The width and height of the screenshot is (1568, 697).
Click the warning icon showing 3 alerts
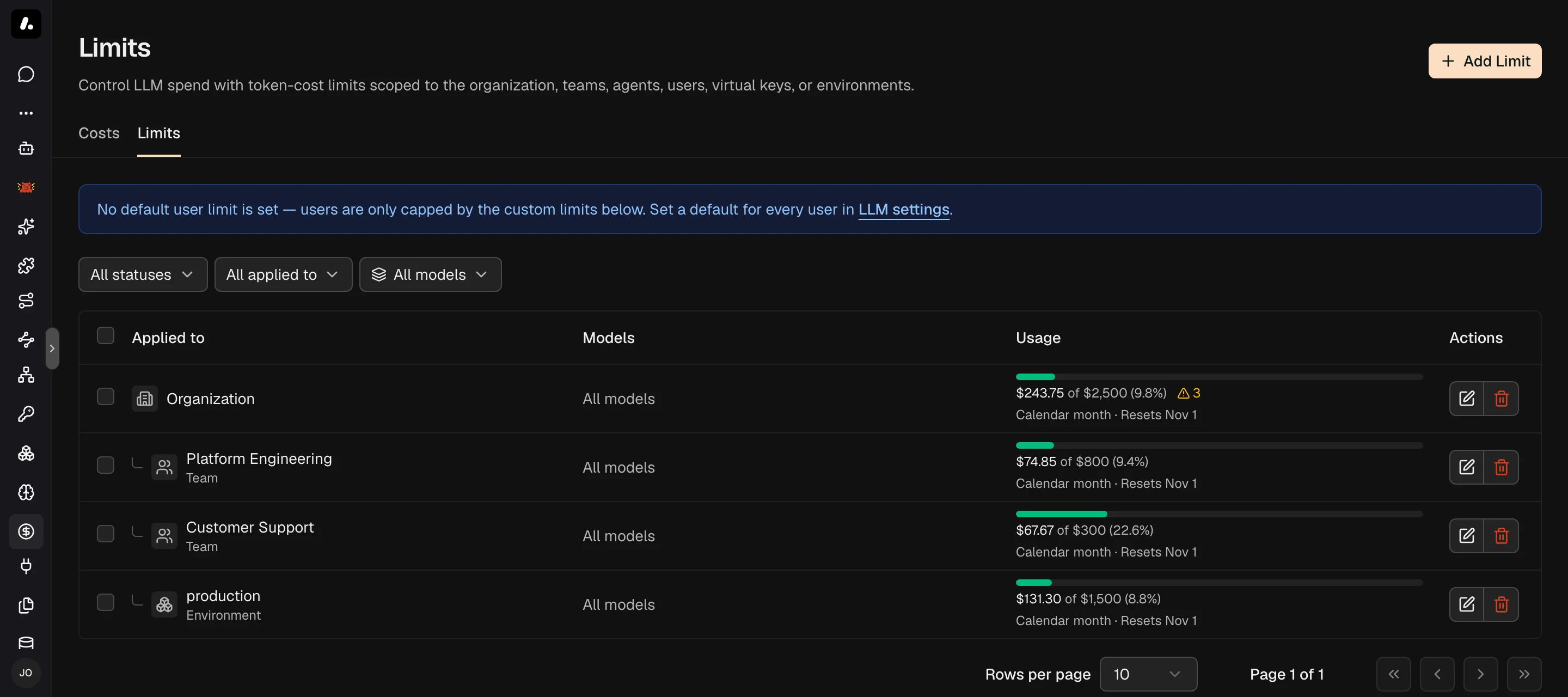pyautogui.click(x=1188, y=393)
